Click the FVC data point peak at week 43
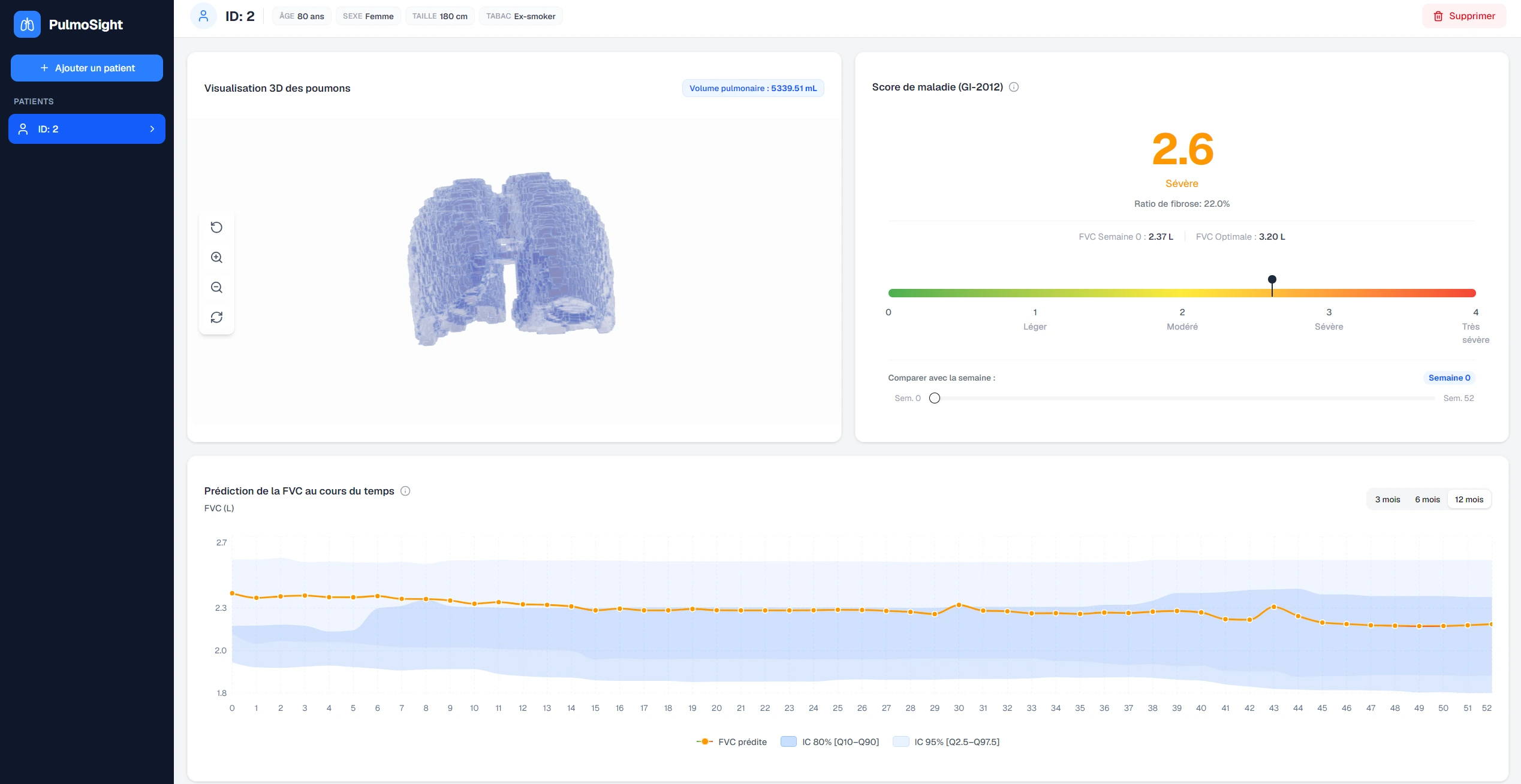The width and height of the screenshot is (1521, 784). tap(1273, 607)
